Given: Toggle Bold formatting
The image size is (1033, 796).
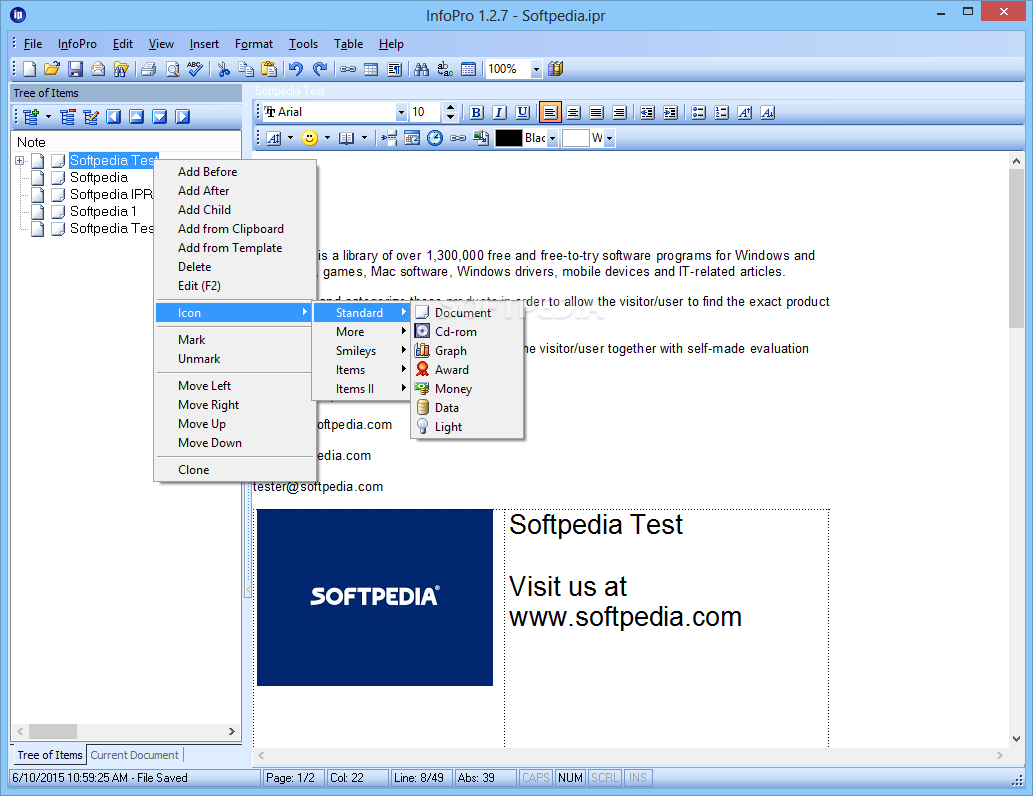Looking at the screenshot, I should pos(476,113).
